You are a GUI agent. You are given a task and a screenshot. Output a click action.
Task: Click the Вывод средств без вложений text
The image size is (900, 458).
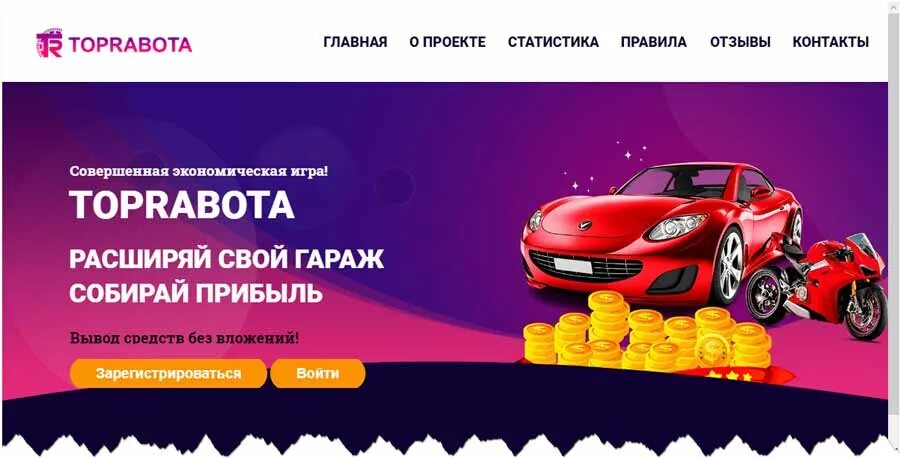click(x=184, y=337)
